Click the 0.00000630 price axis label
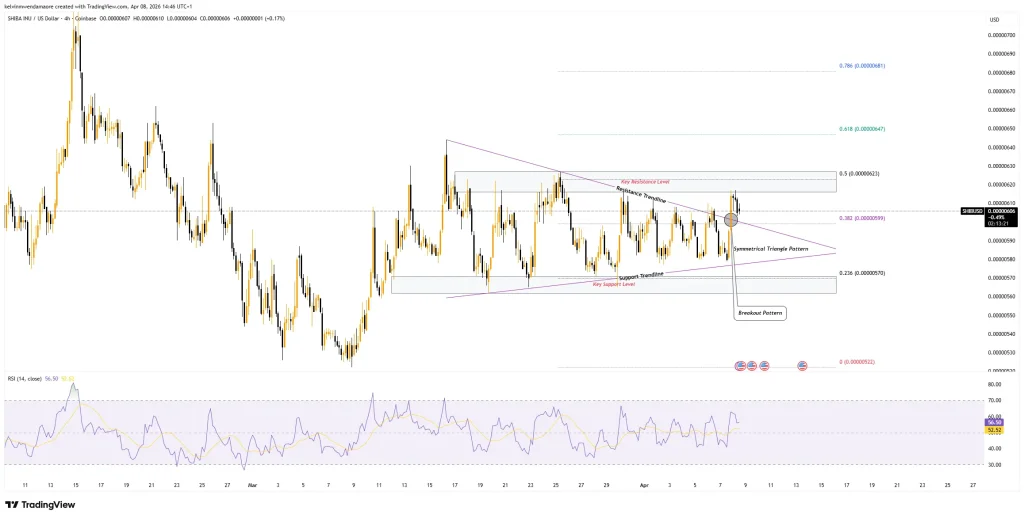This screenshot has height=518, width=1024. (1001, 167)
